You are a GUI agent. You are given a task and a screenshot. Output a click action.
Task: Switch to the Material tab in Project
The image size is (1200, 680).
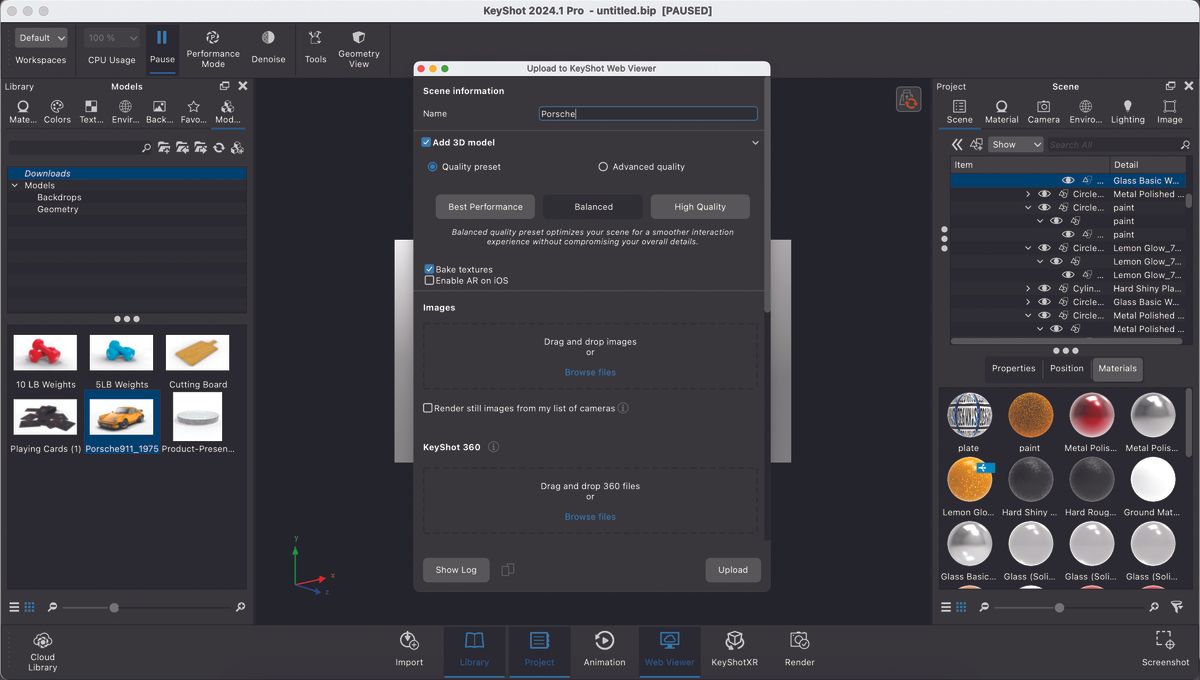click(x=1001, y=112)
